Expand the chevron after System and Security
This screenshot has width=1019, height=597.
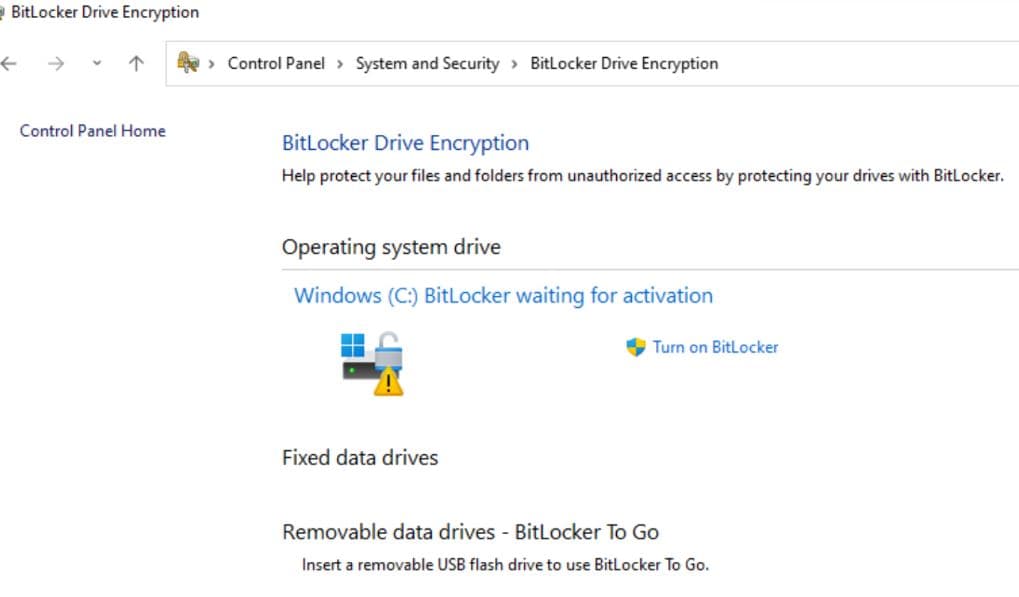514,64
